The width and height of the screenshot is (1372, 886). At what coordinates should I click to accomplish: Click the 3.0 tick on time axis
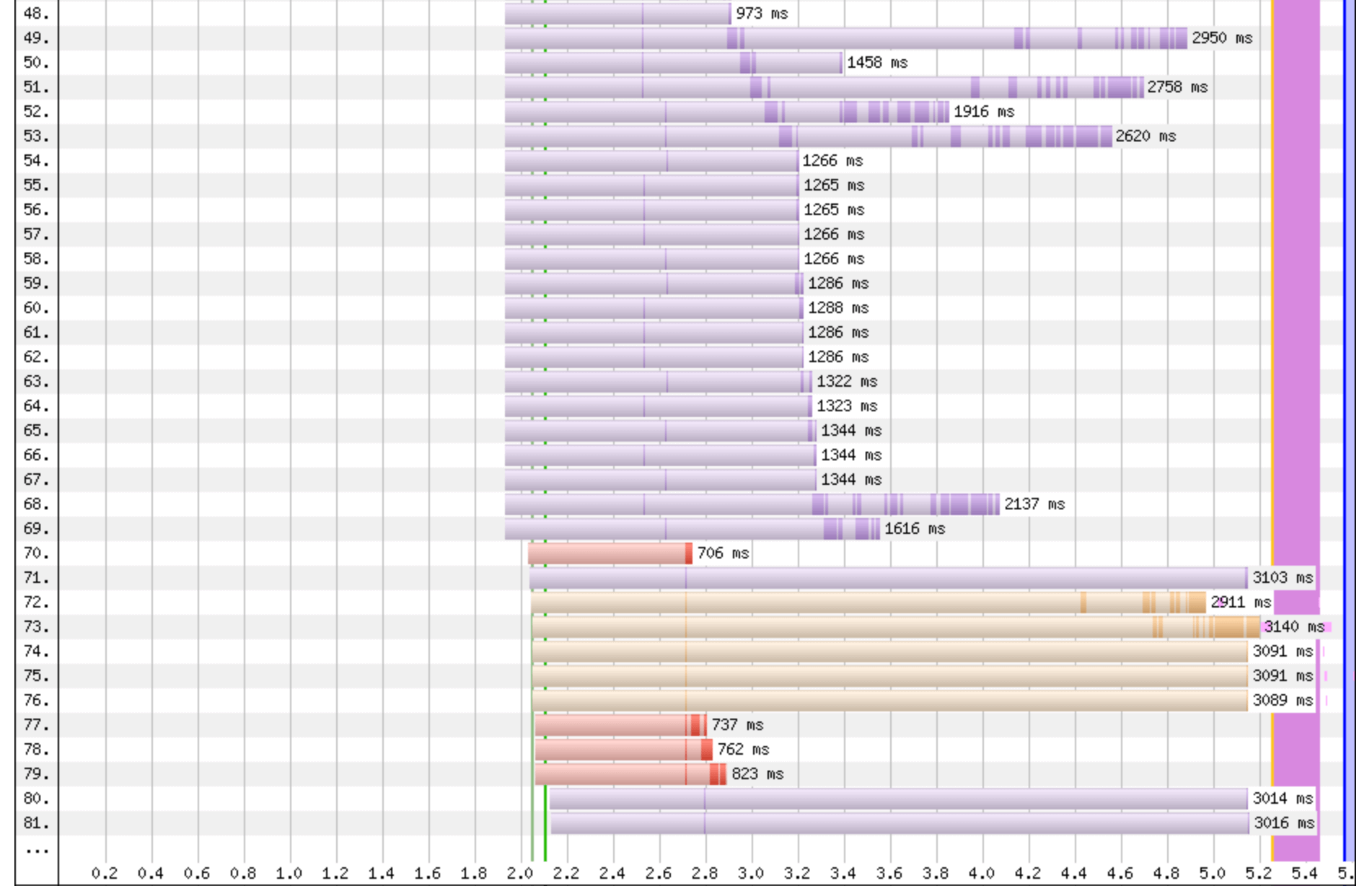[751, 874]
